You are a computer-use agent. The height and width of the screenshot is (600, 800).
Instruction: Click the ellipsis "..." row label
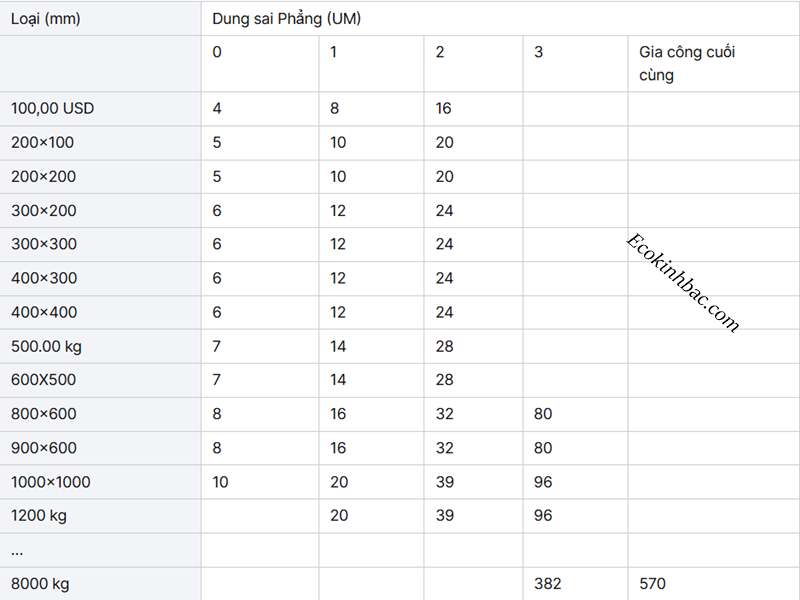(17, 550)
